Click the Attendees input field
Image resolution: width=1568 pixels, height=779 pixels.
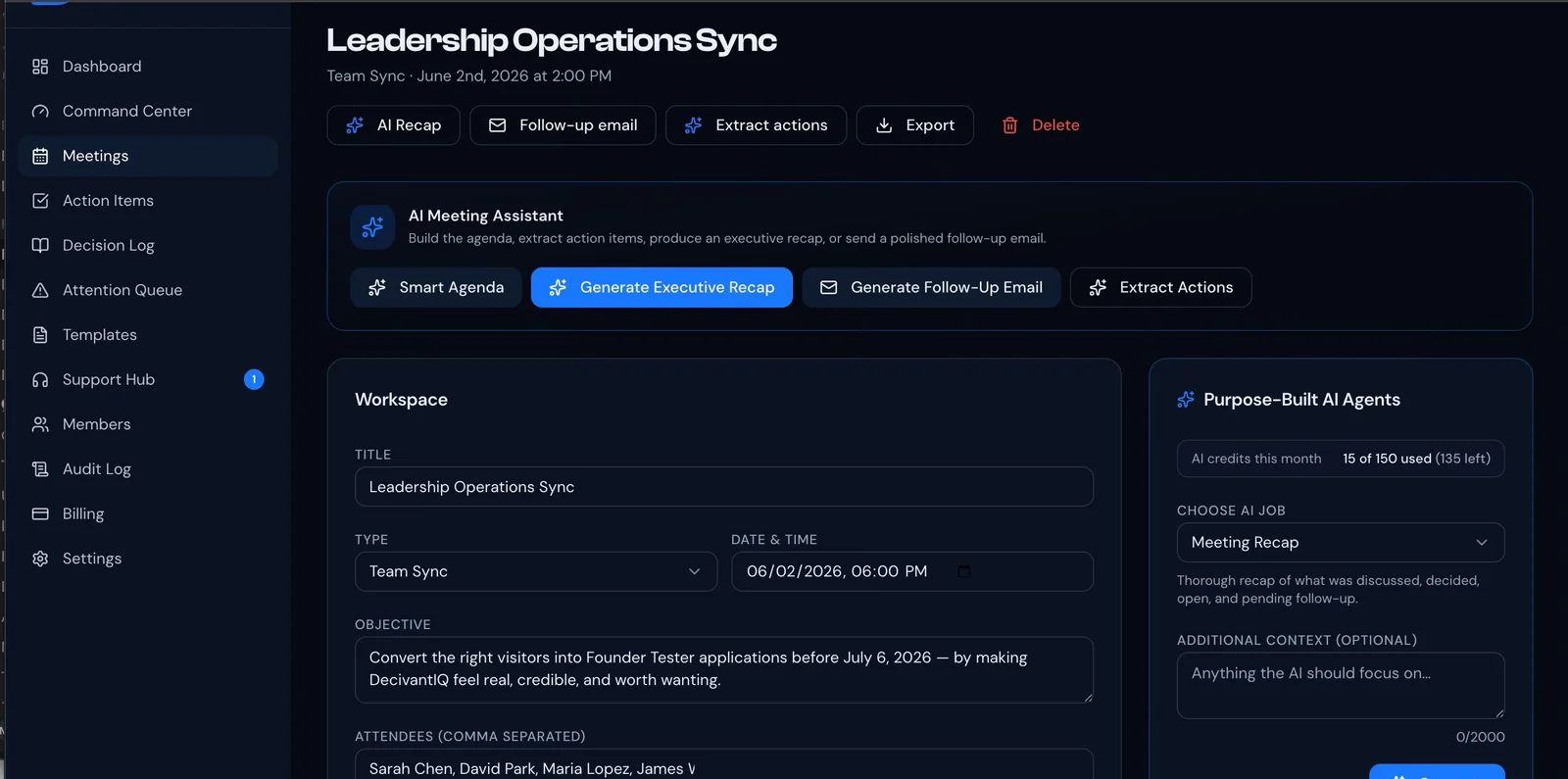click(724, 764)
